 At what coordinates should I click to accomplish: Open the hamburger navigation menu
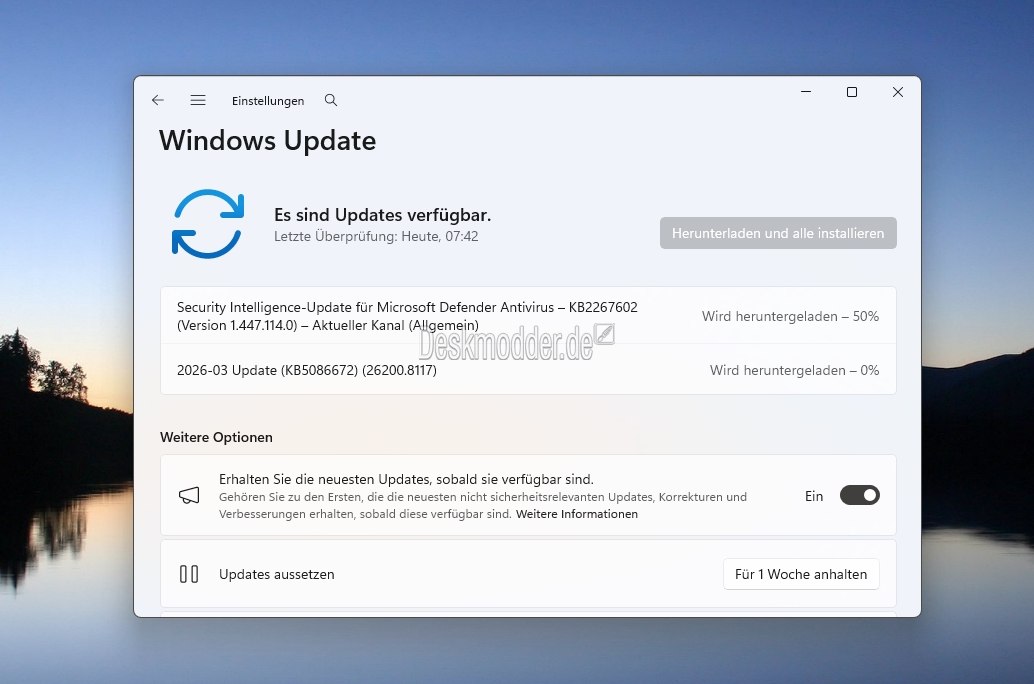(x=198, y=101)
